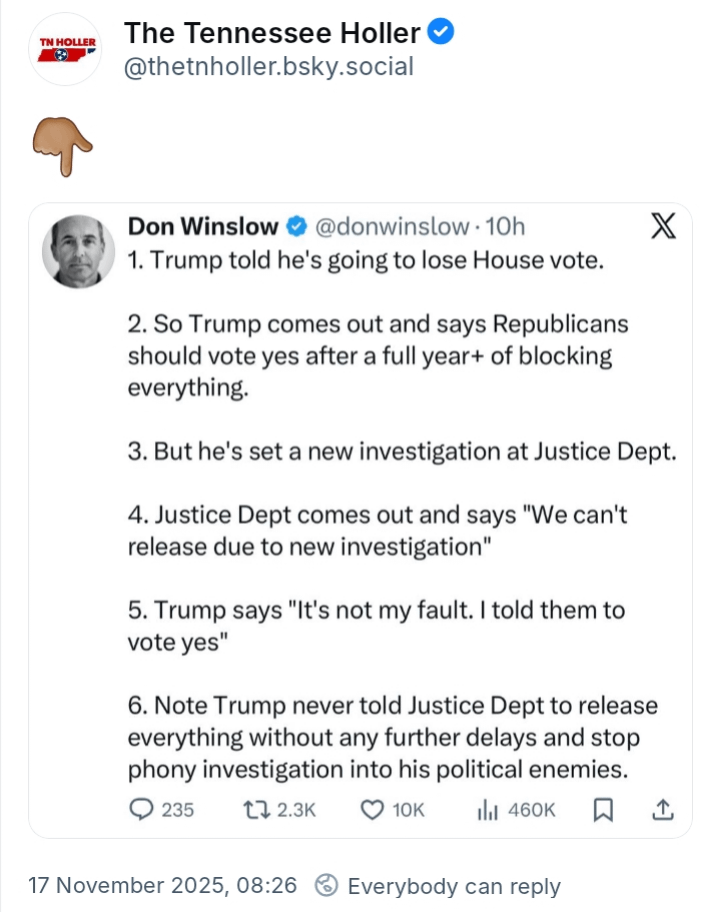
Task: Click the 10h tweet timestamp
Action: click(504, 227)
